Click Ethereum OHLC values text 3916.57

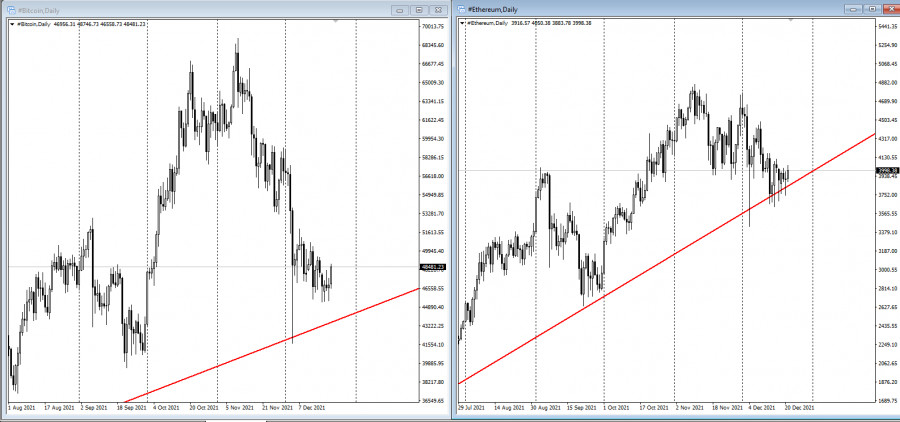(x=552, y=23)
